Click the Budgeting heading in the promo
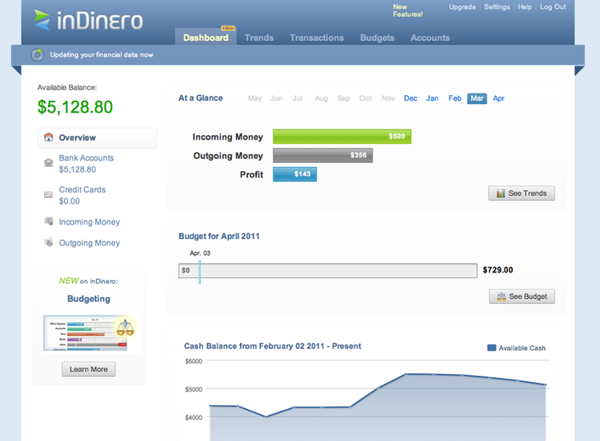600x441 pixels. 89,299
